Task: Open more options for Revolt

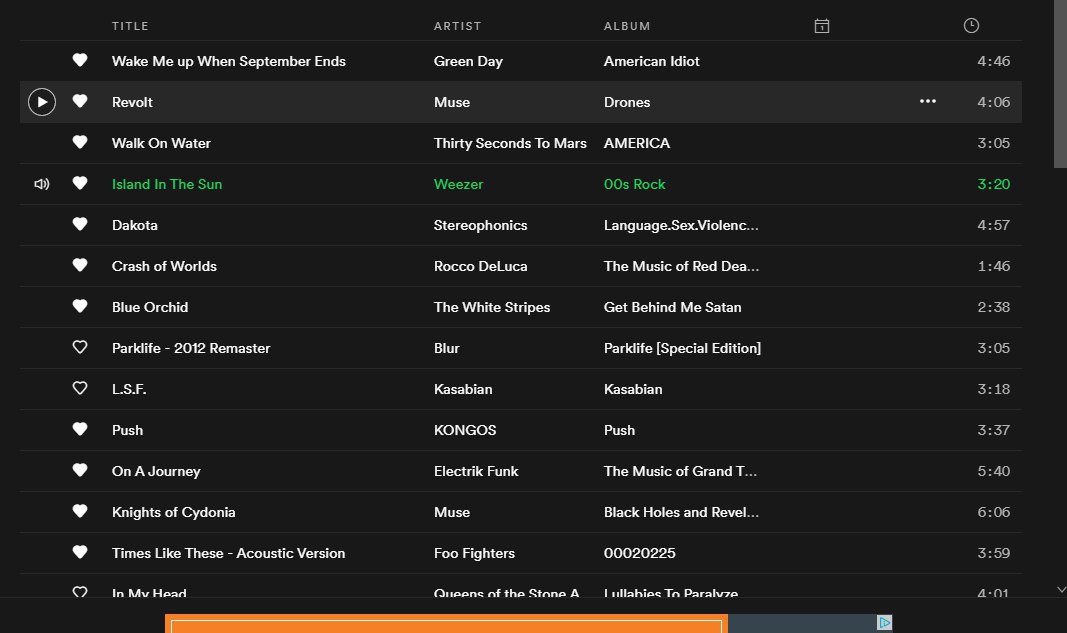Action: (x=928, y=101)
